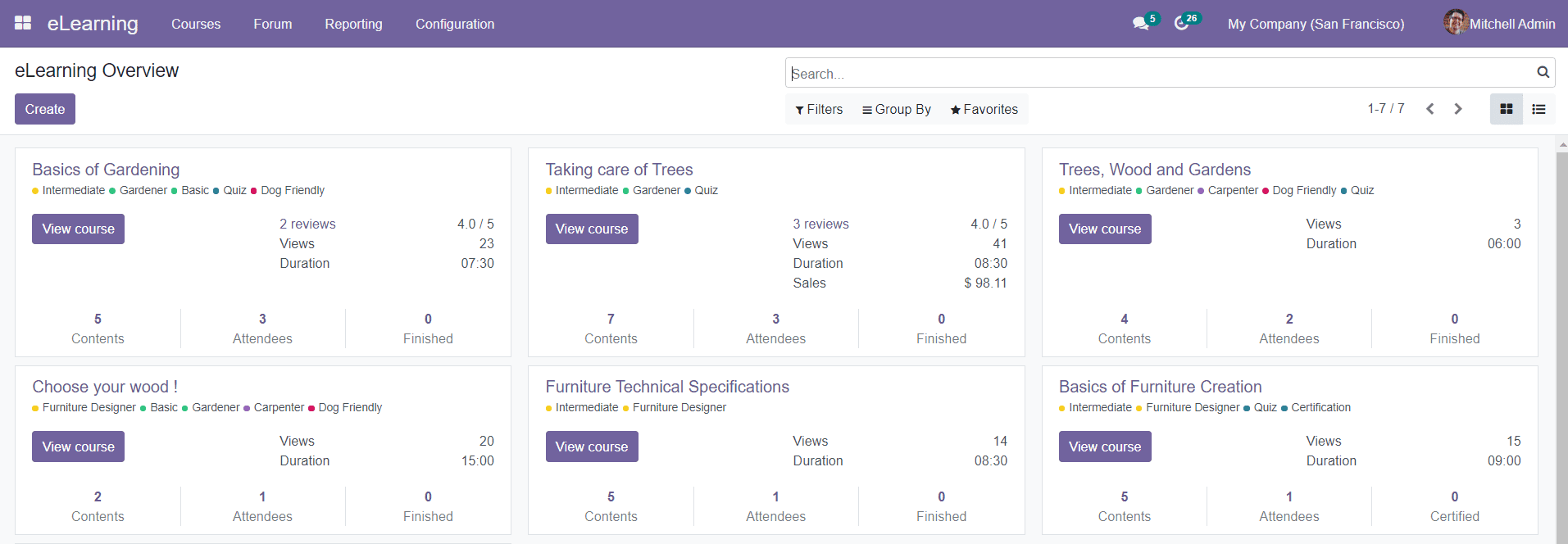Open Taking care of Trees card title
This screenshot has height=544, width=1568.
619,170
